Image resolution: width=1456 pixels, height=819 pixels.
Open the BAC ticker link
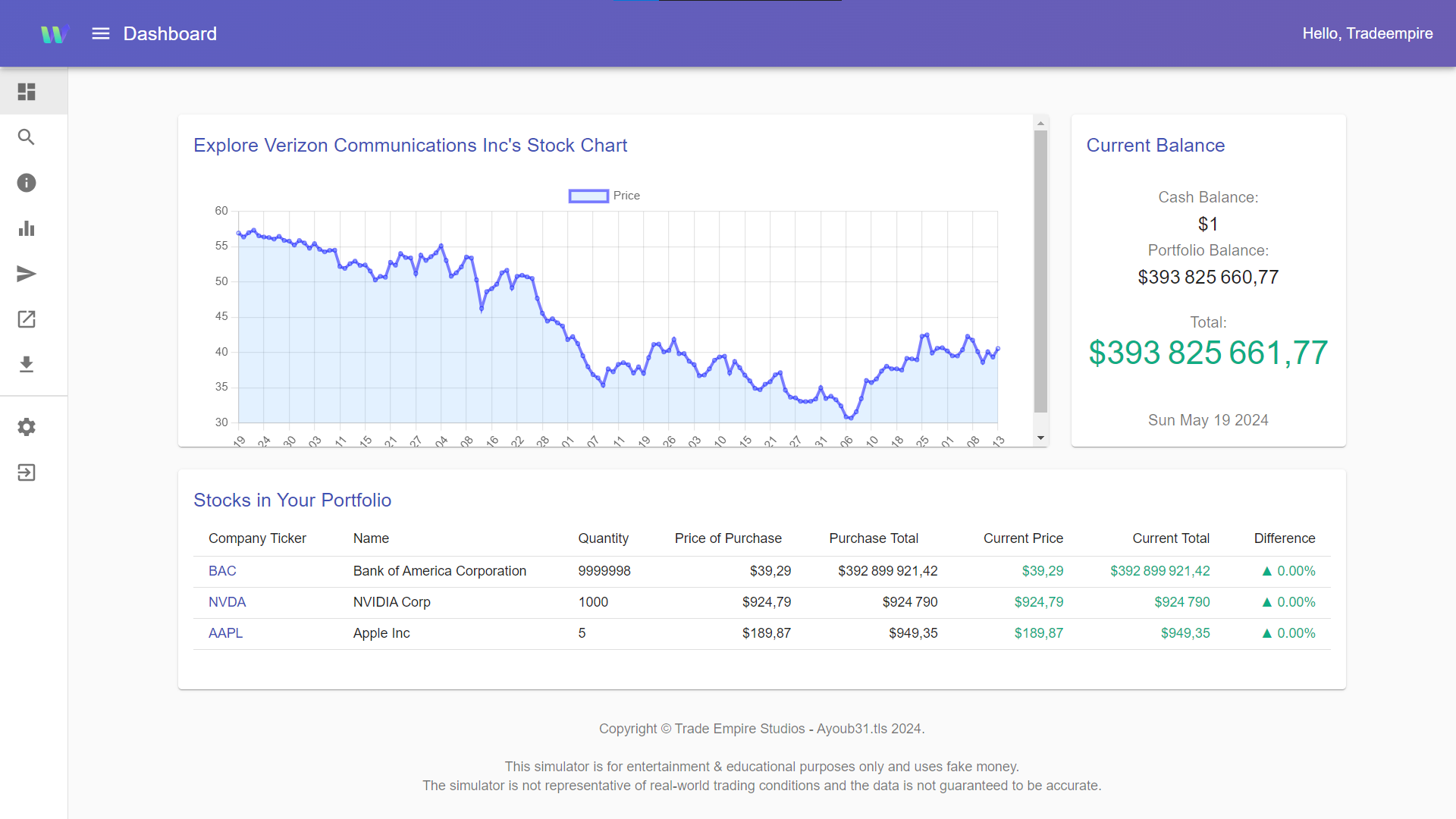pos(222,571)
